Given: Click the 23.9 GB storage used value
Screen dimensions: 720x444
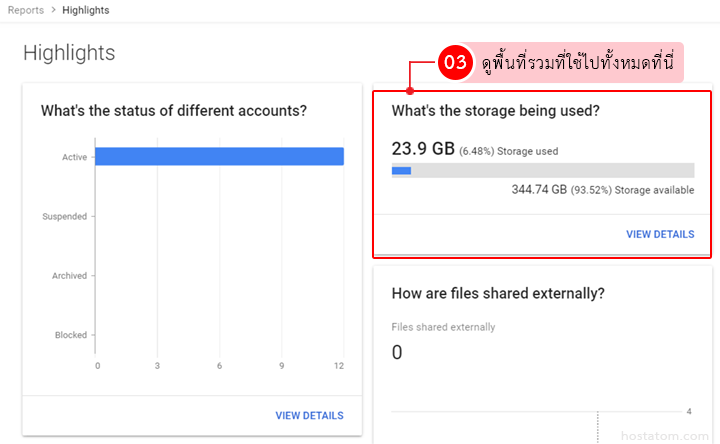Looking at the screenshot, I should 423,149.
